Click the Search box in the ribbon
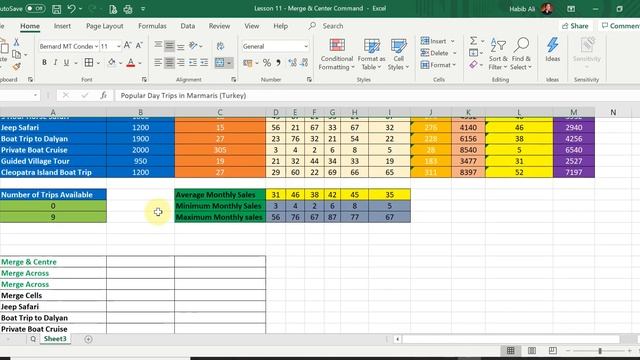 (x=333, y=26)
